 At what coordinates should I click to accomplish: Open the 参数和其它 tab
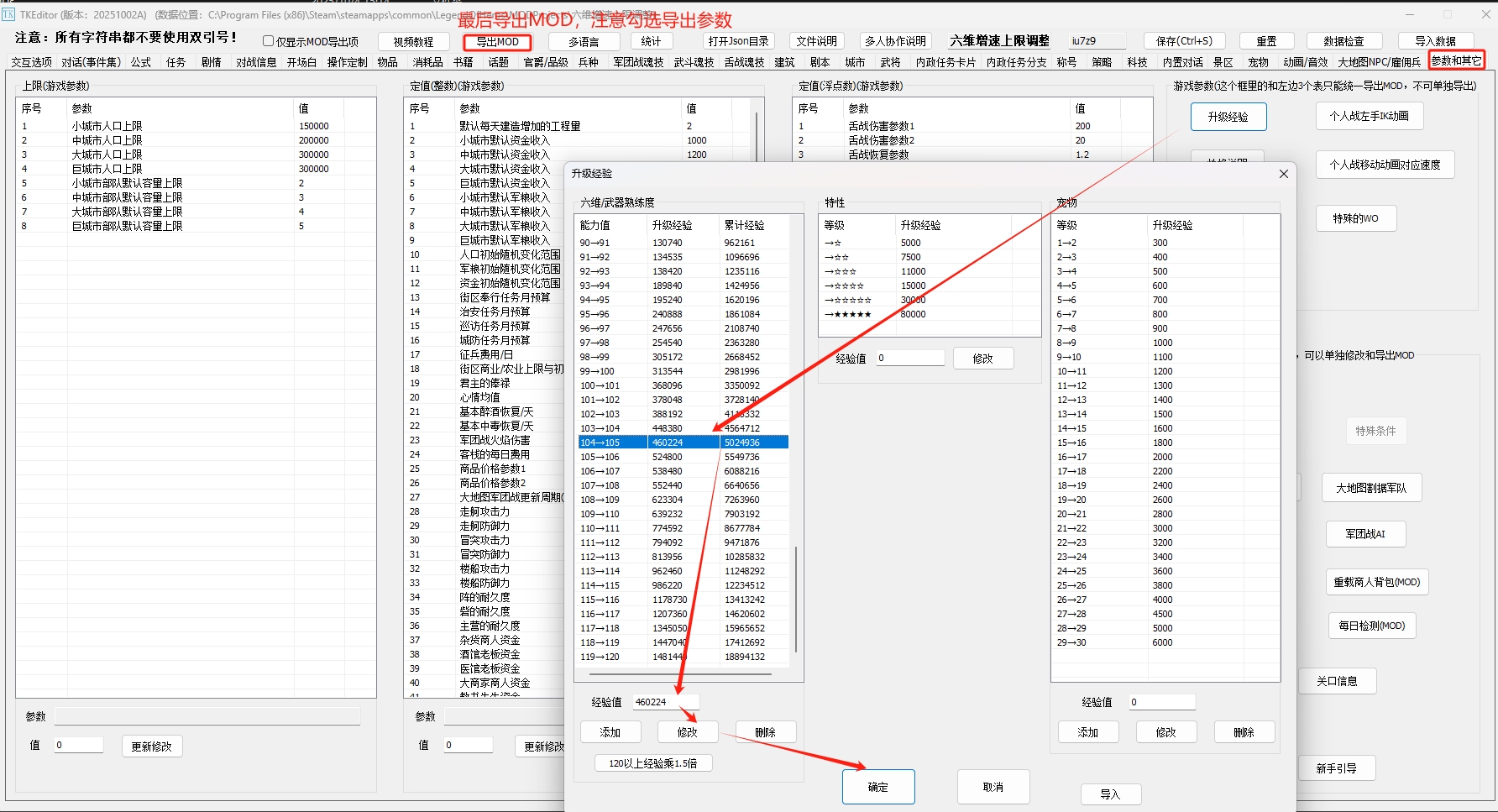coord(1457,61)
